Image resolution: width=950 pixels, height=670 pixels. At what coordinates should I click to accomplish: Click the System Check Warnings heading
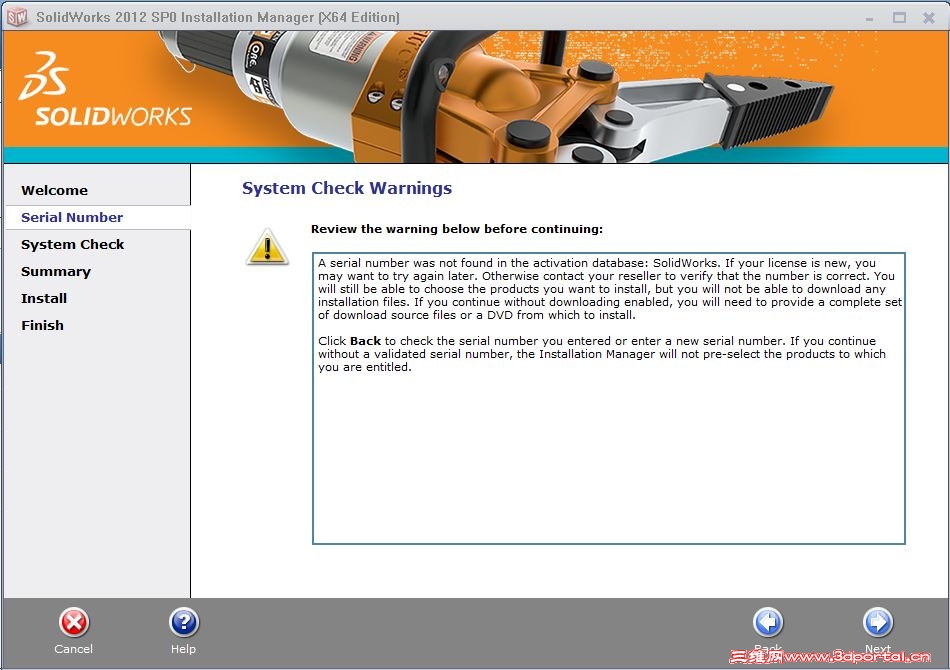(347, 188)
